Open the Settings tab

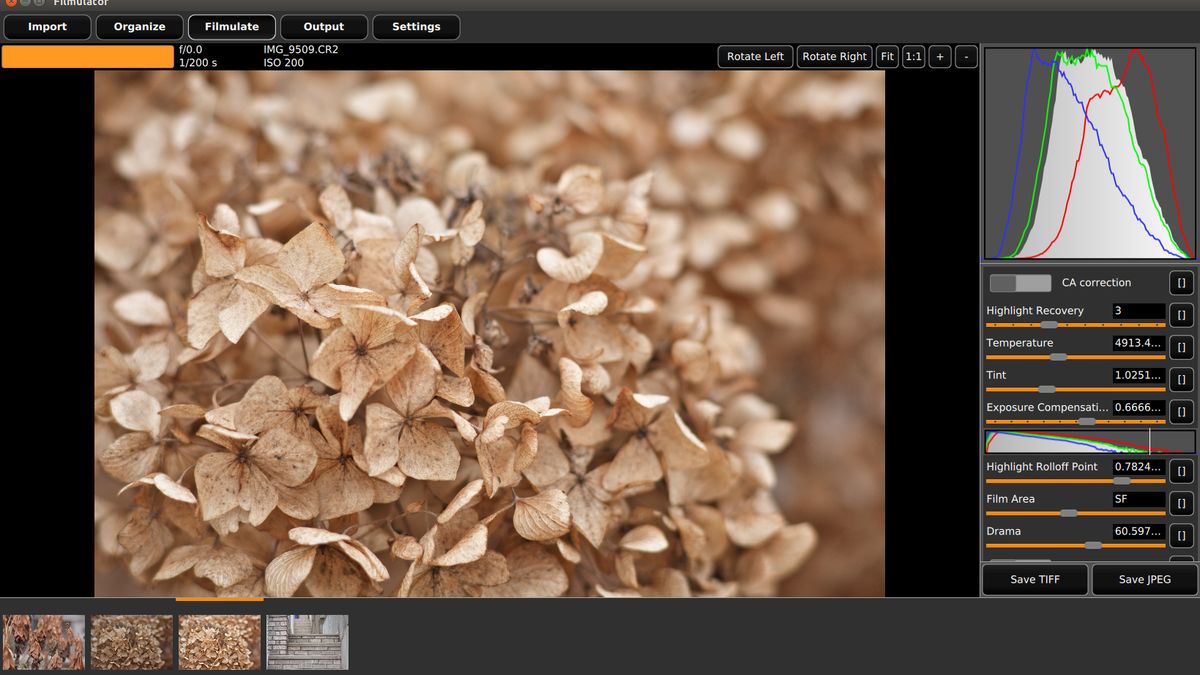click(x=416, y=27)
